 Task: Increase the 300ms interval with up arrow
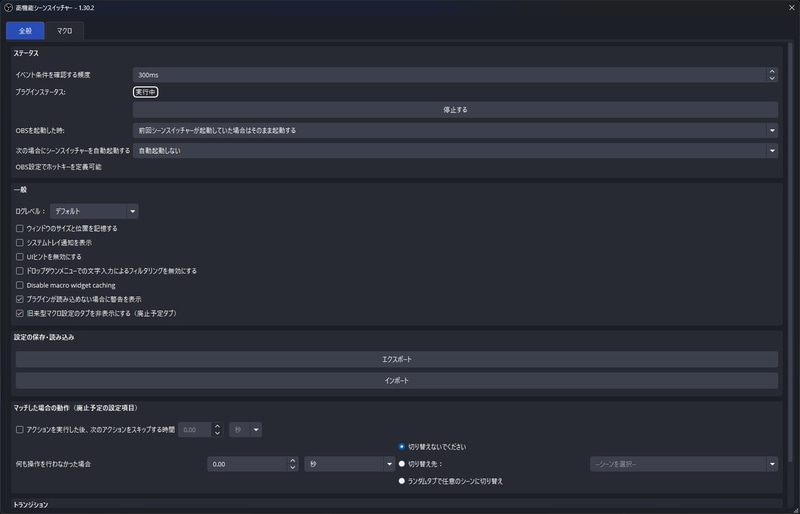[772, 71]
